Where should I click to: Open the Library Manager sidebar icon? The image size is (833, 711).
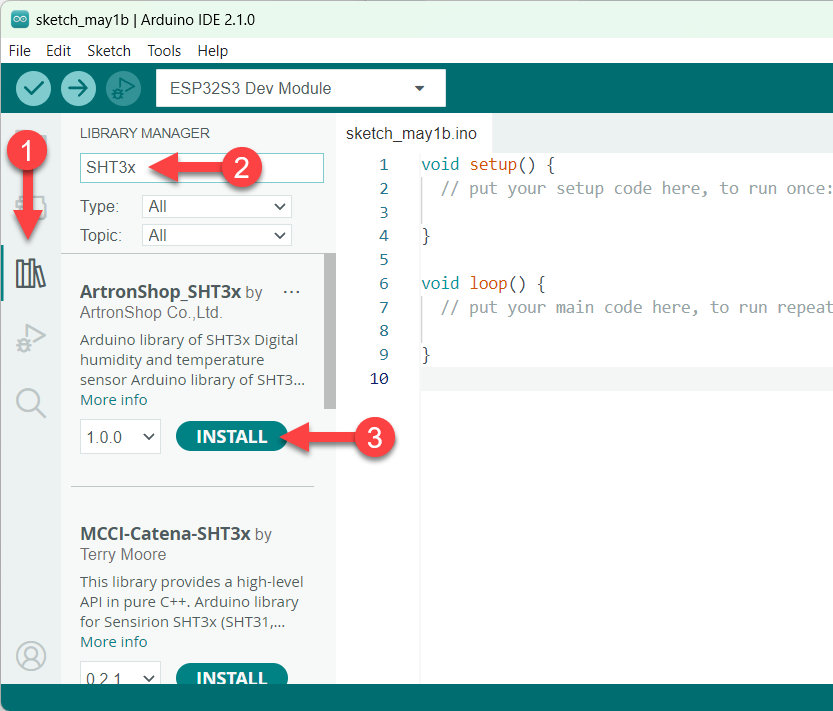pyautogui.click(x=31, y=274)
